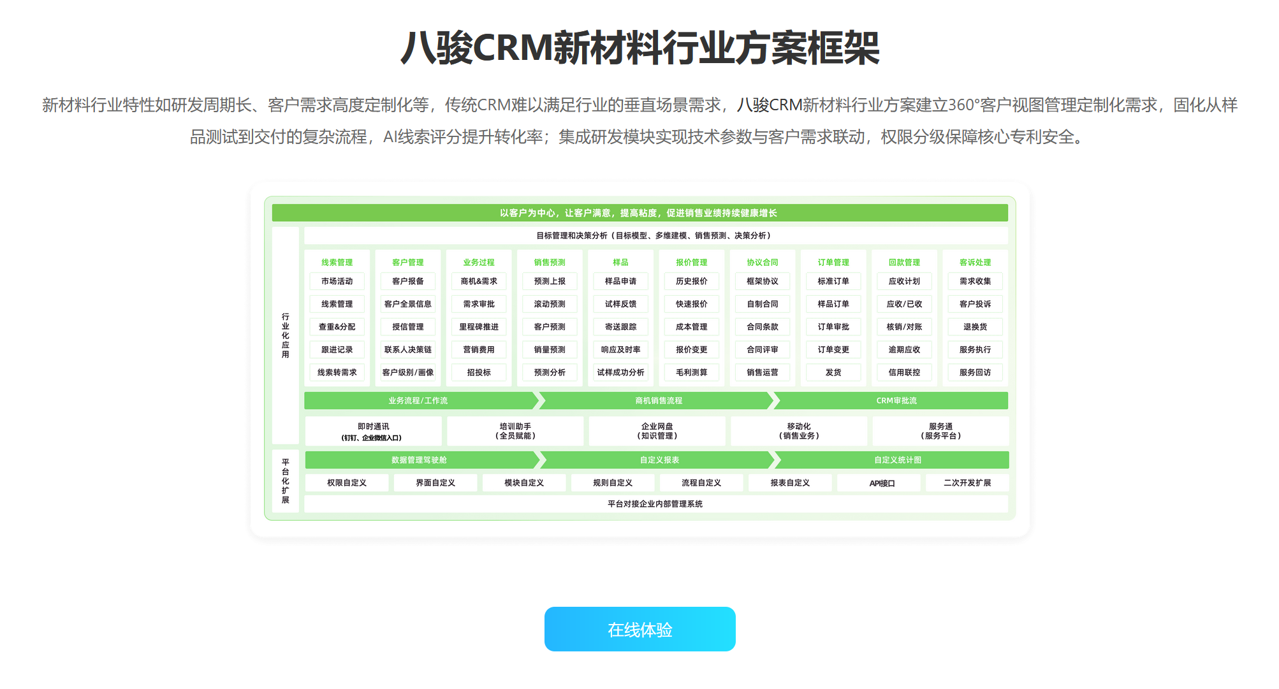This screenshot has width=1279, height=689.
Task: Select the 市场活动 box in the diagram
Action: pyautogui.click(x=337, y=282)
